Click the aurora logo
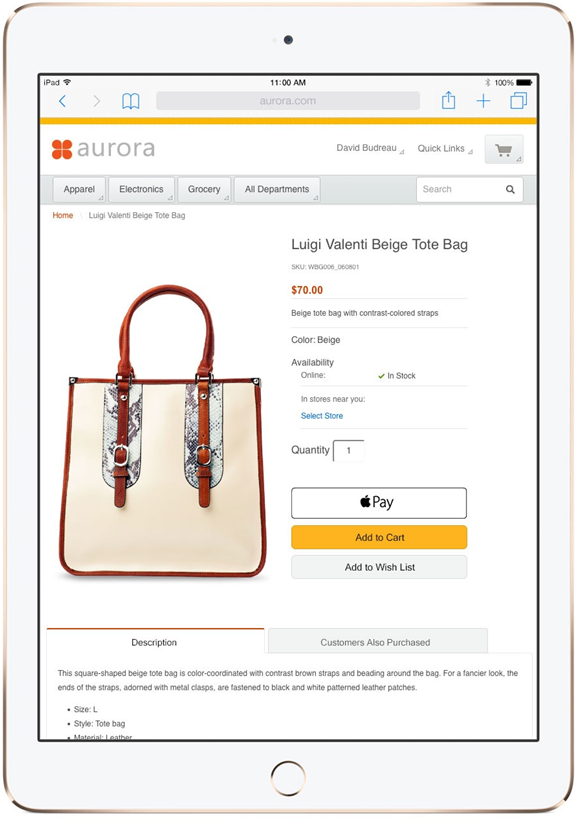Image resolution: width=577 pixels, height=820 pixels. click(104, 149)
